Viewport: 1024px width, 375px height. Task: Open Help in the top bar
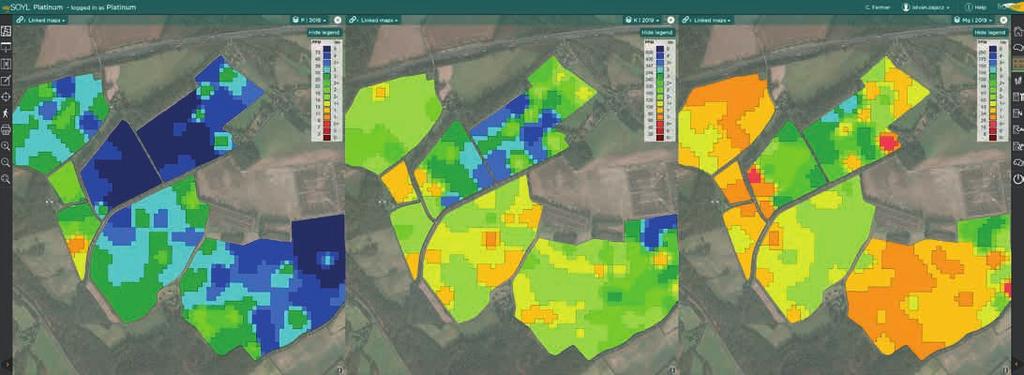tap(976, 7)
